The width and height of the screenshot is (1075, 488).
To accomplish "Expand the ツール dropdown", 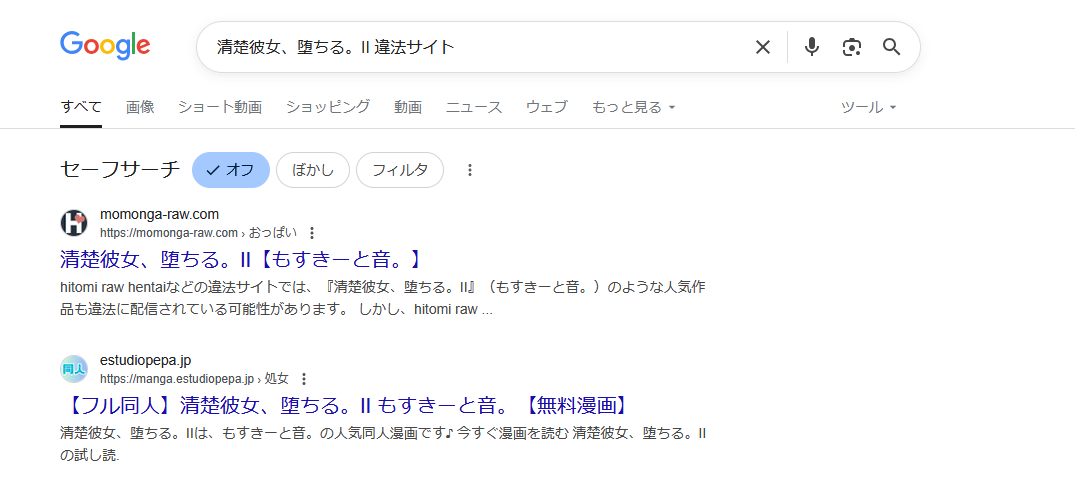I will pos(869,107).
